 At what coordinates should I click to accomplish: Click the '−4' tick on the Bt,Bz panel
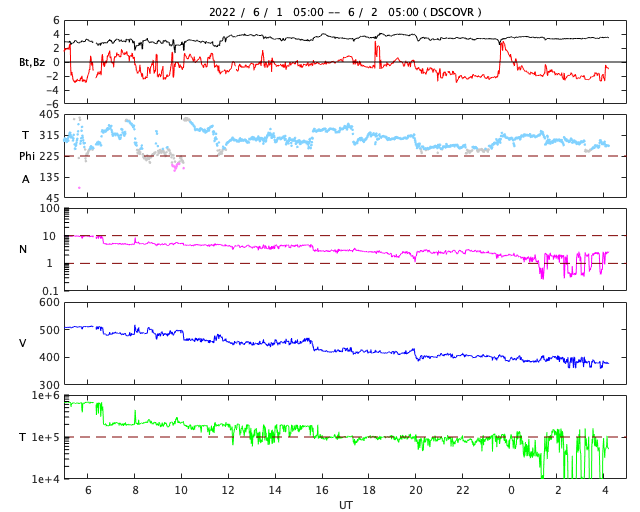(x=52, y=90)
